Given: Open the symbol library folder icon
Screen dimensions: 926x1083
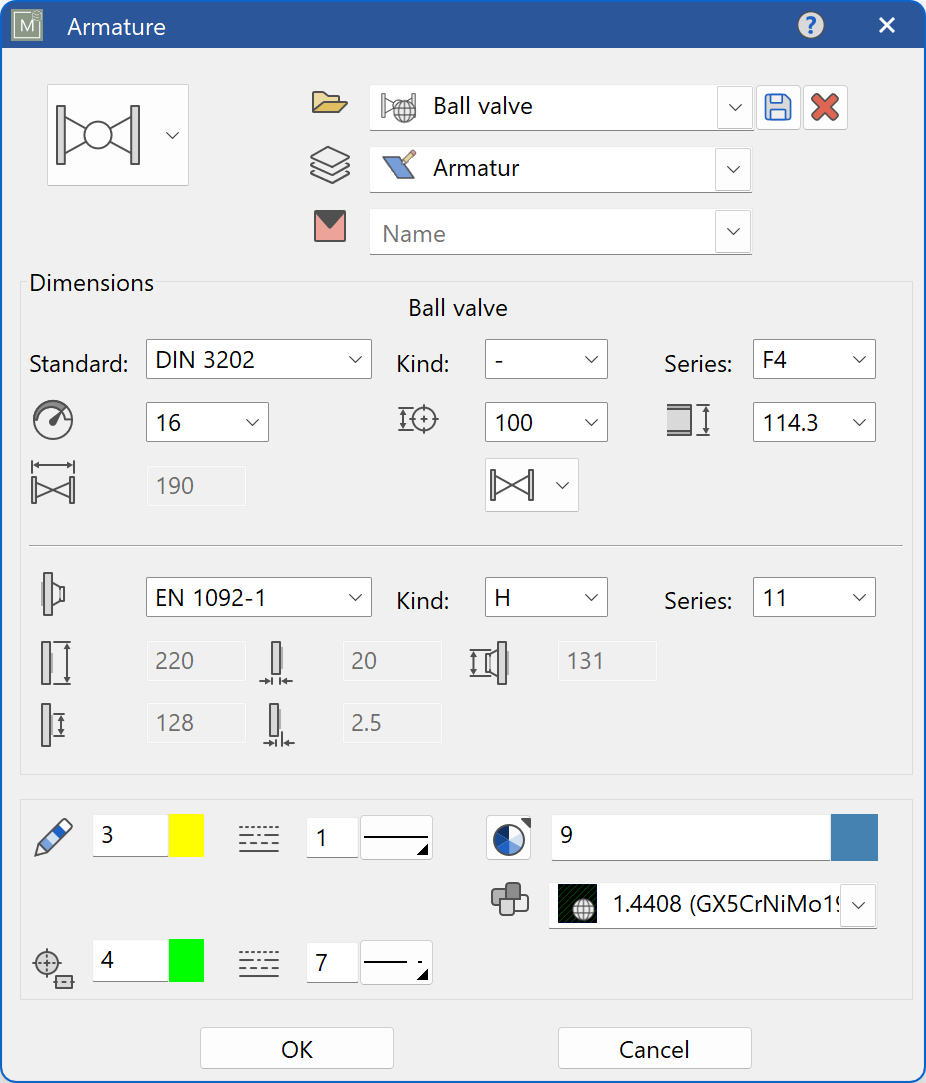Looking at the screenshot, I should coord(330,102).
